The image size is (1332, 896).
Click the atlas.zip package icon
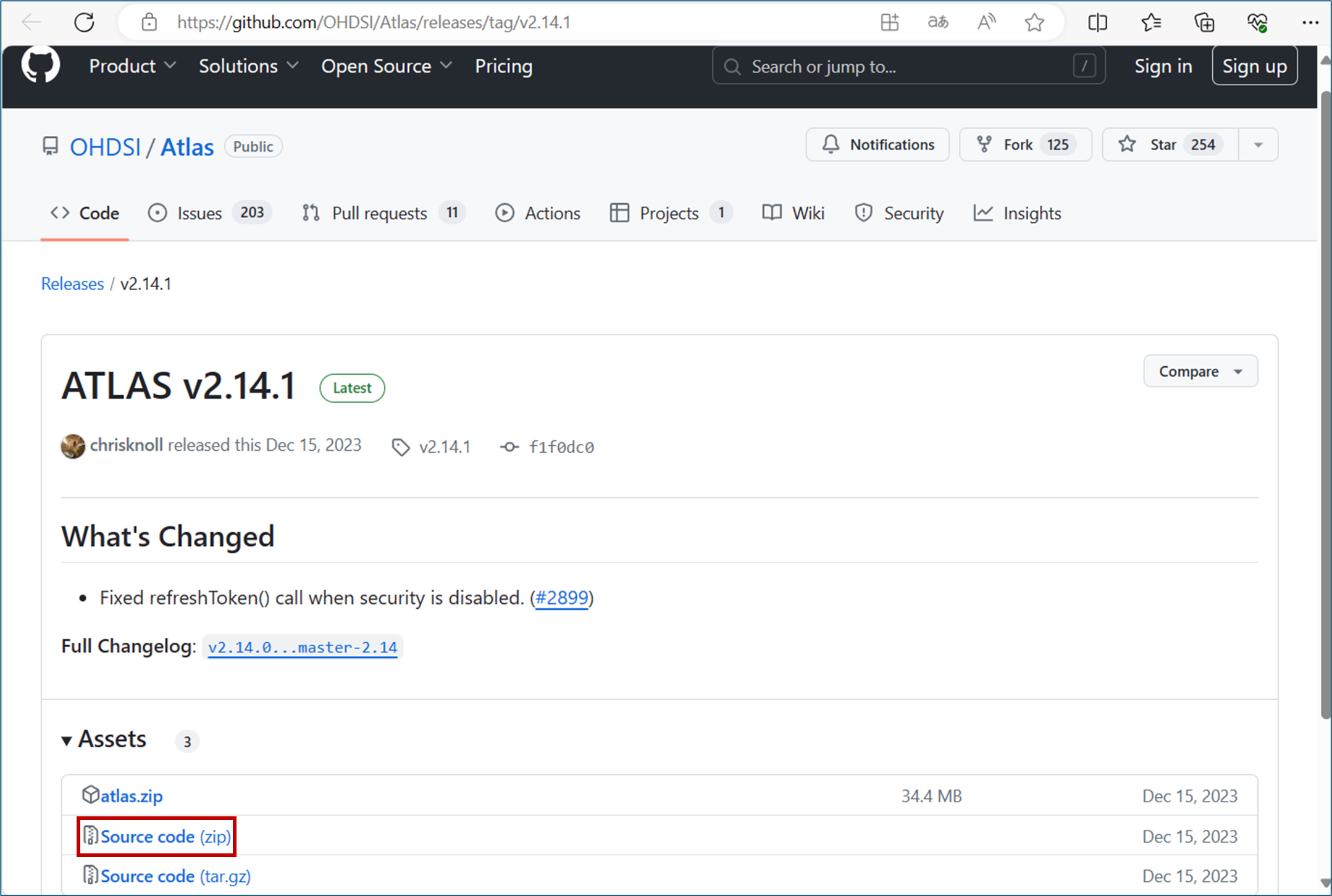pos(91,795)
